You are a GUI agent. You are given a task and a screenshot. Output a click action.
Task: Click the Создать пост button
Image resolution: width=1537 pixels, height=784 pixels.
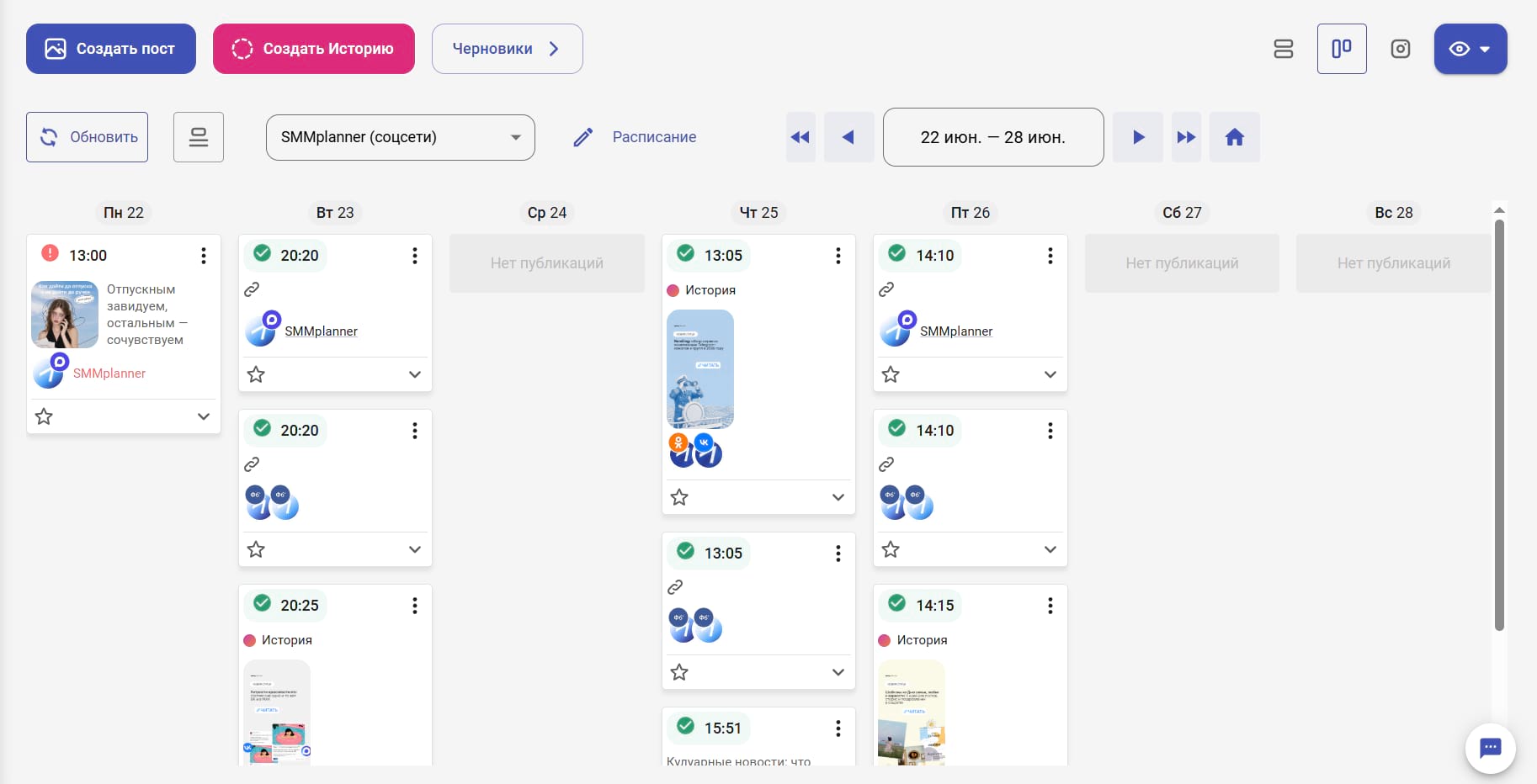click(111, 49)
